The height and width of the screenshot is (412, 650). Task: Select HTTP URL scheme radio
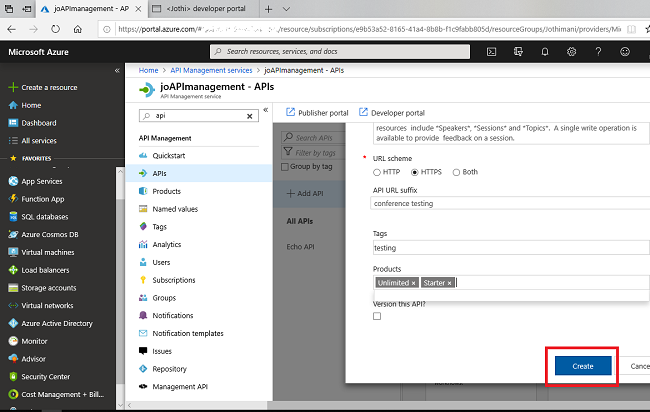pos(376,172)
